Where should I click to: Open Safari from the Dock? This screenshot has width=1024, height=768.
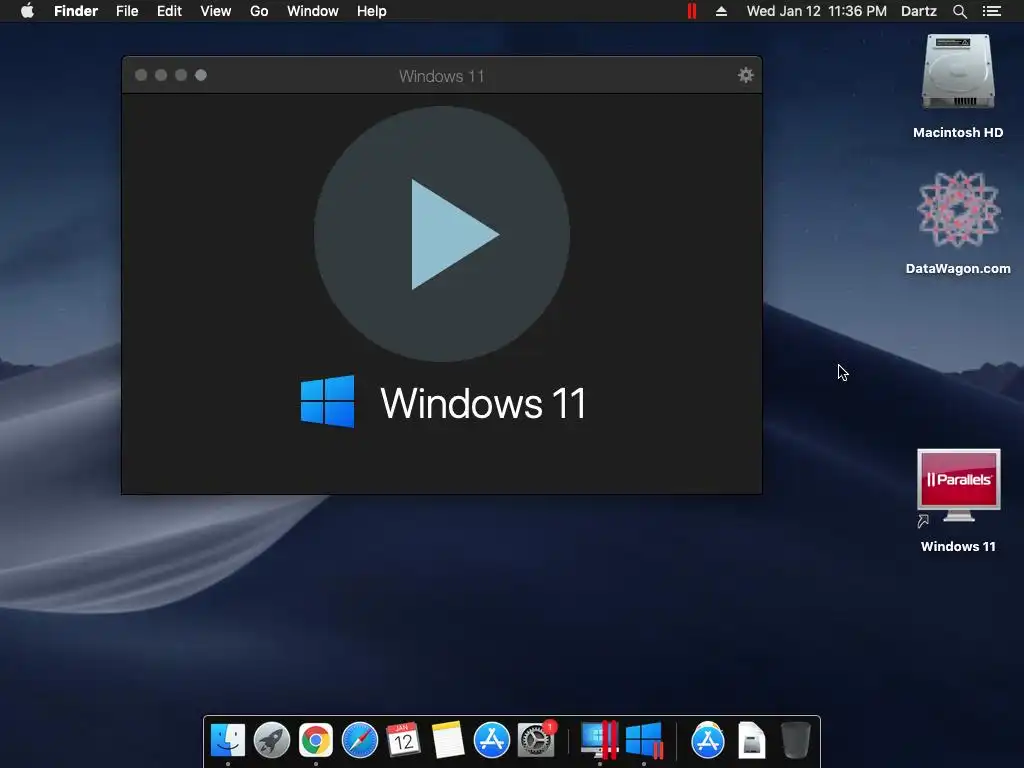(x=360, y=741)
